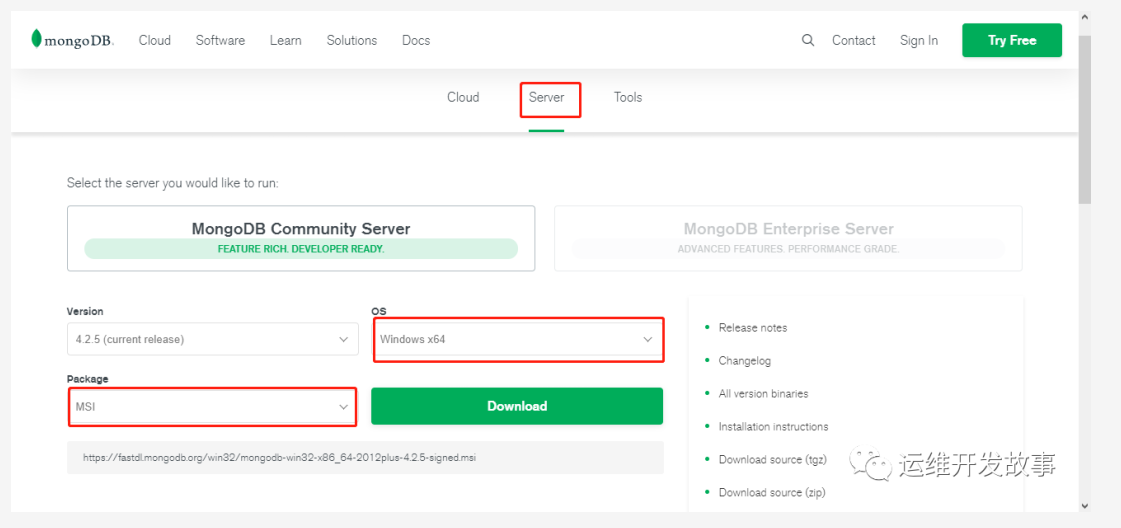The height and width of the screenshot is (528, 1121).
Task: Switch to the Tools tab
Action: (628, 97)
